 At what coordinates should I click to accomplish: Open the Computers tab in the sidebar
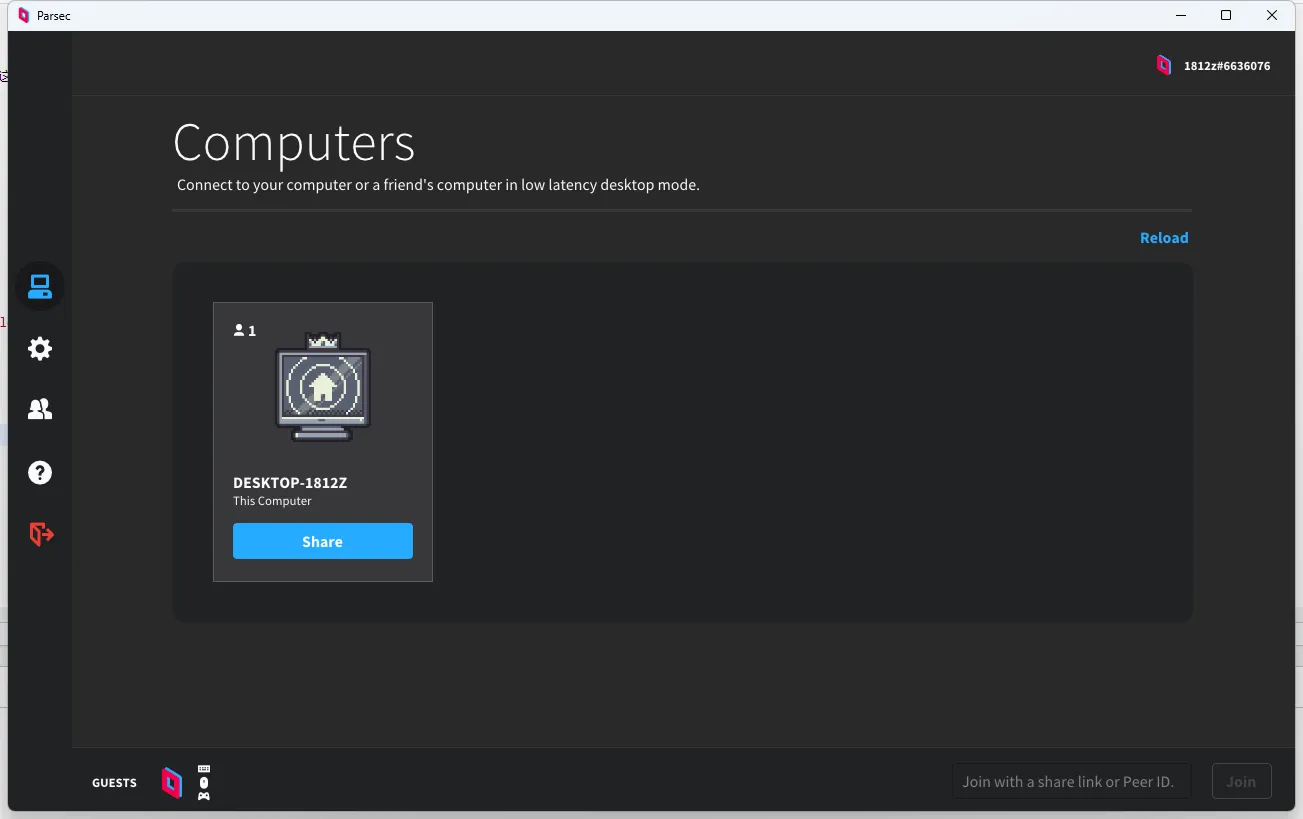tap(40, 287)
